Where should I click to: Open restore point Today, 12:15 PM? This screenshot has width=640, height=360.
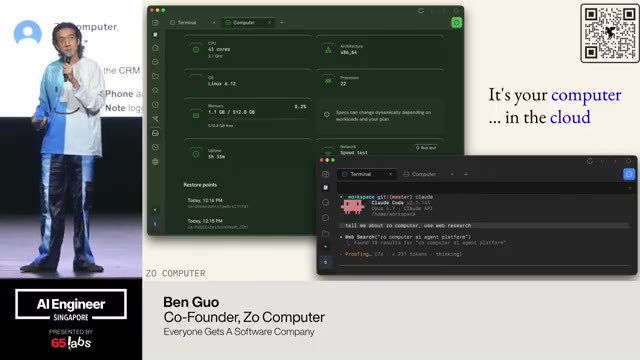(217, 224)
